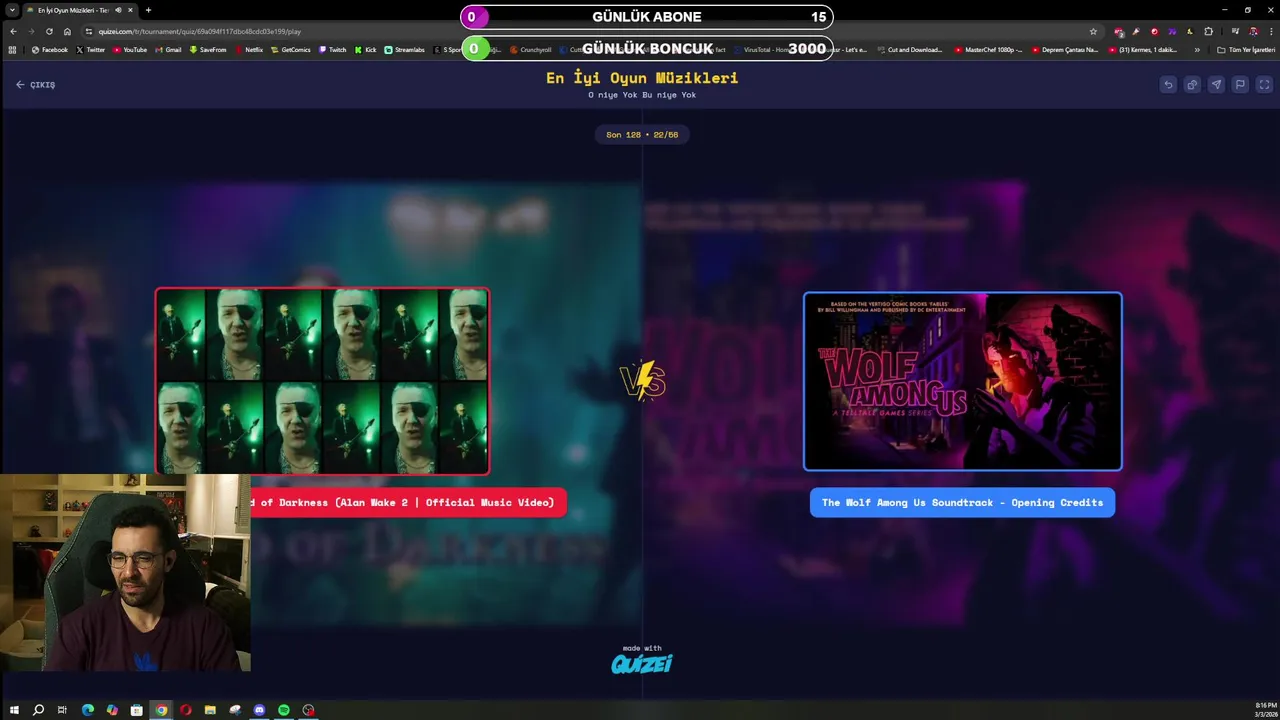Screen dimensions: 1280x720
Task: Click the taskbar search icon
Action: pos(38,710)
